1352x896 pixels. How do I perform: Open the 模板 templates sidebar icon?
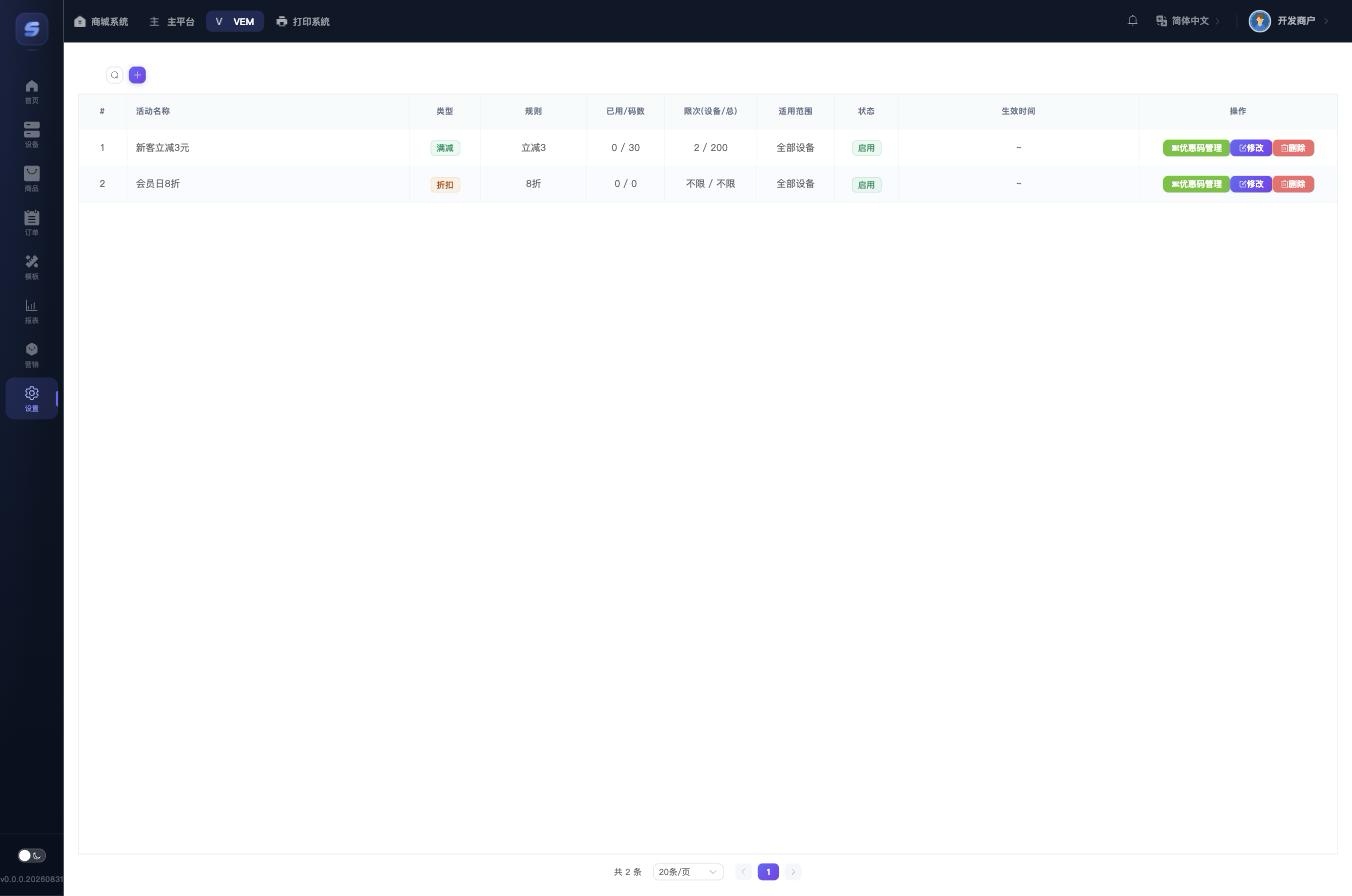31,267
